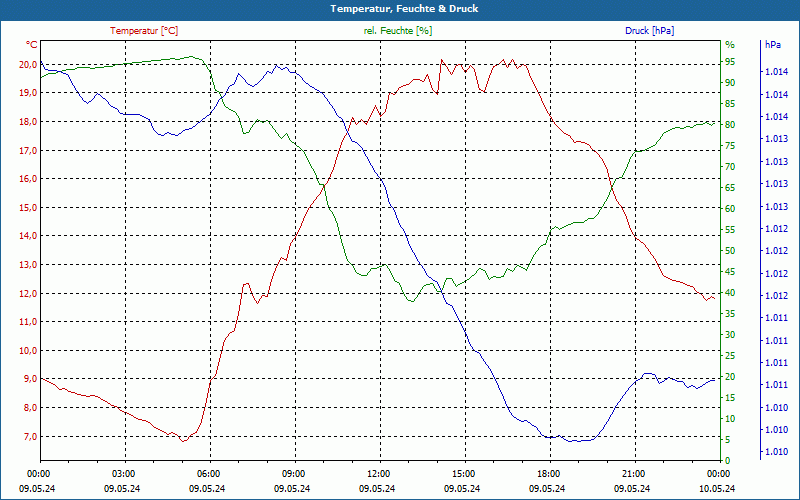The image size is (800, 500).
Task: Click the '12,0' temperature axis value
Action: tap(28, 293)
